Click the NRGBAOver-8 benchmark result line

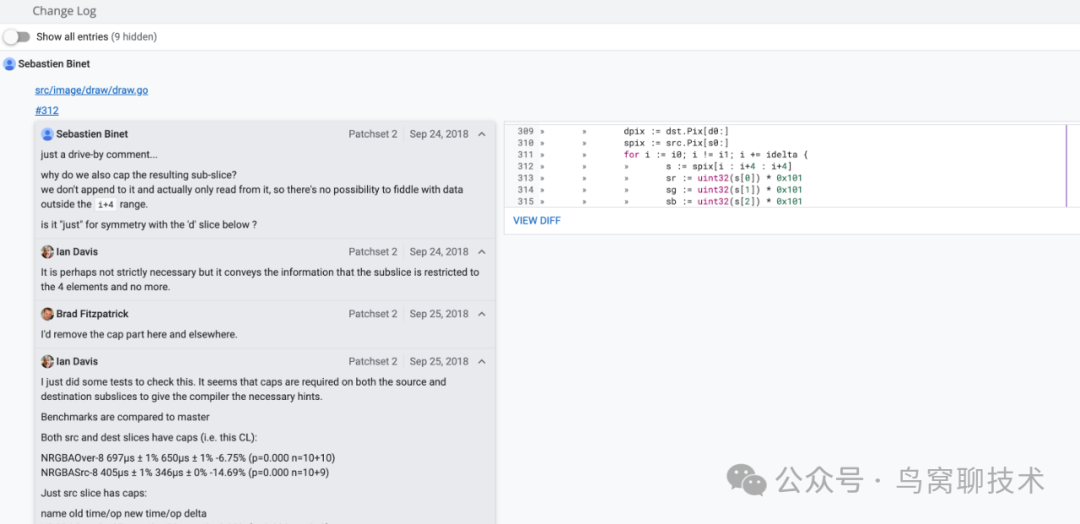tap(188, 458)
